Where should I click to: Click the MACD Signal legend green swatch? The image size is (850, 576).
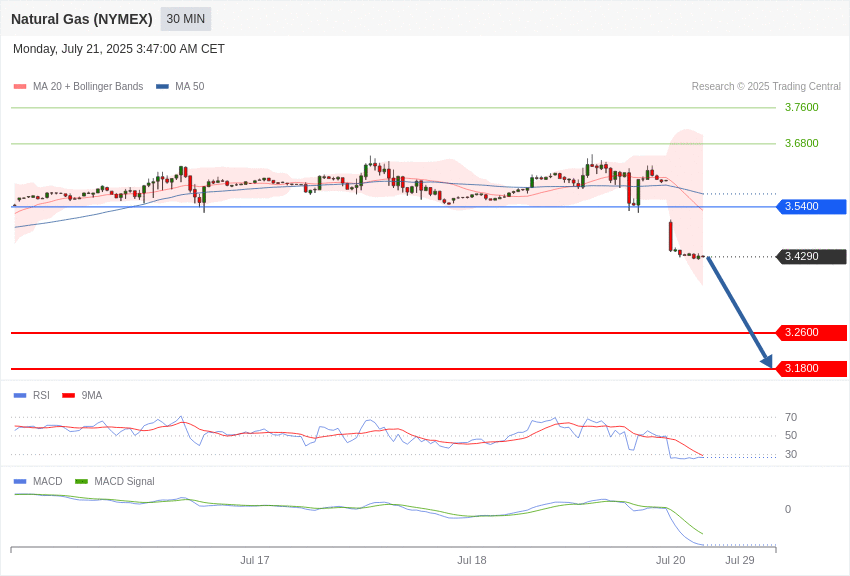[x=81, y=481]
